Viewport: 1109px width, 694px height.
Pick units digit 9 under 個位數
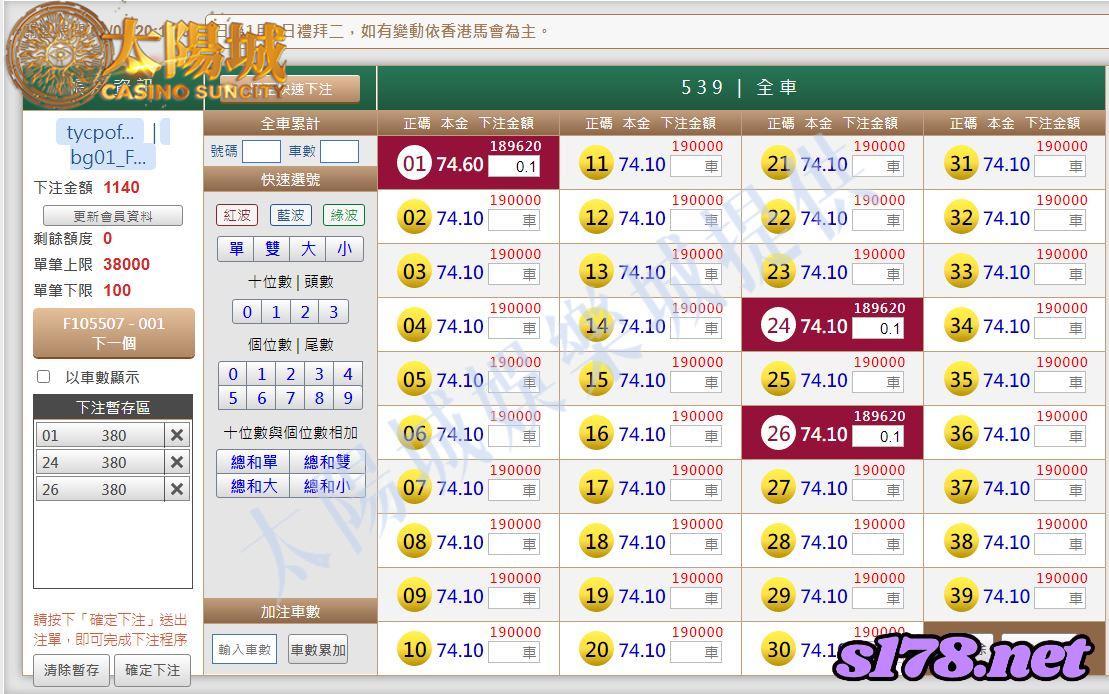pyautogui.click(x=348, y=398)
